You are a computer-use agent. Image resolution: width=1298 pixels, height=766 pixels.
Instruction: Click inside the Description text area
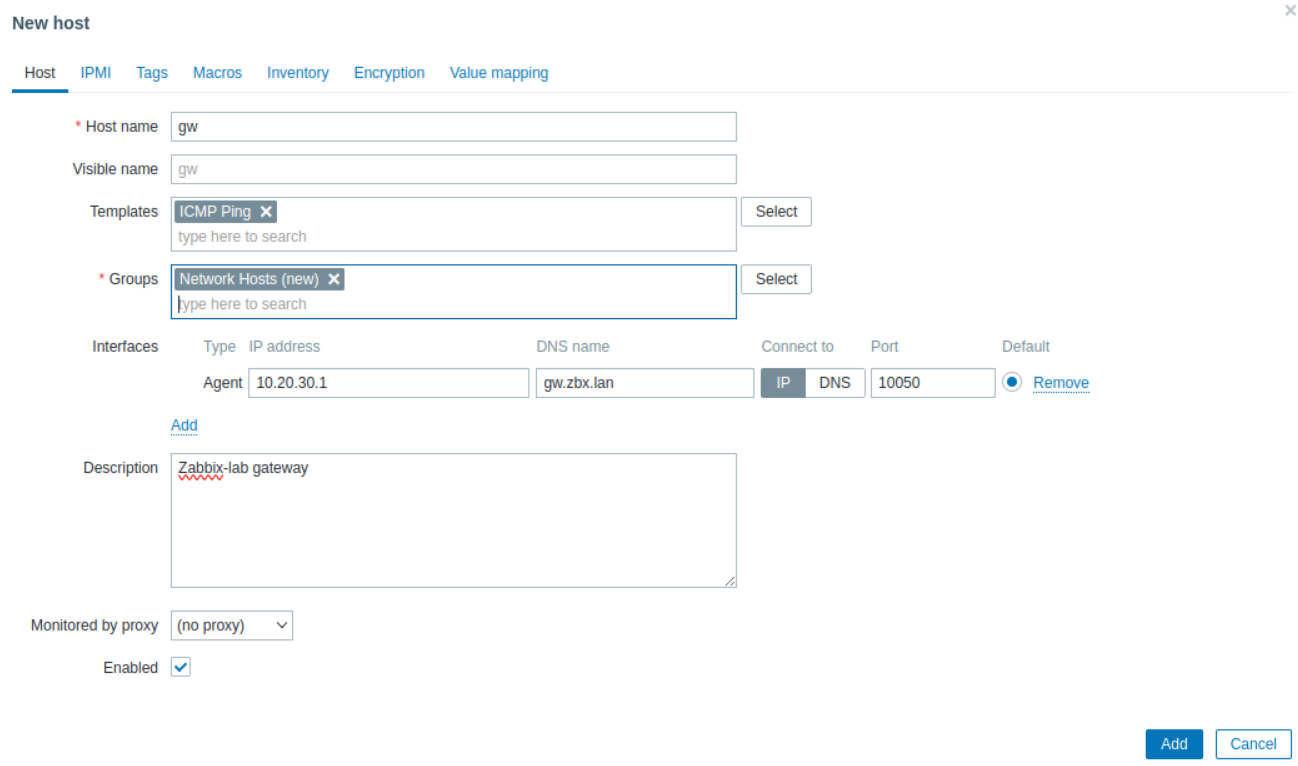pos(454,520)
